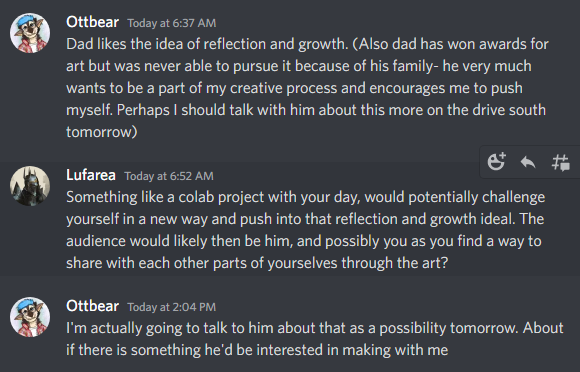
Task: Click the line starting 'audience would likely then'
Action: (x=304, y=241)
